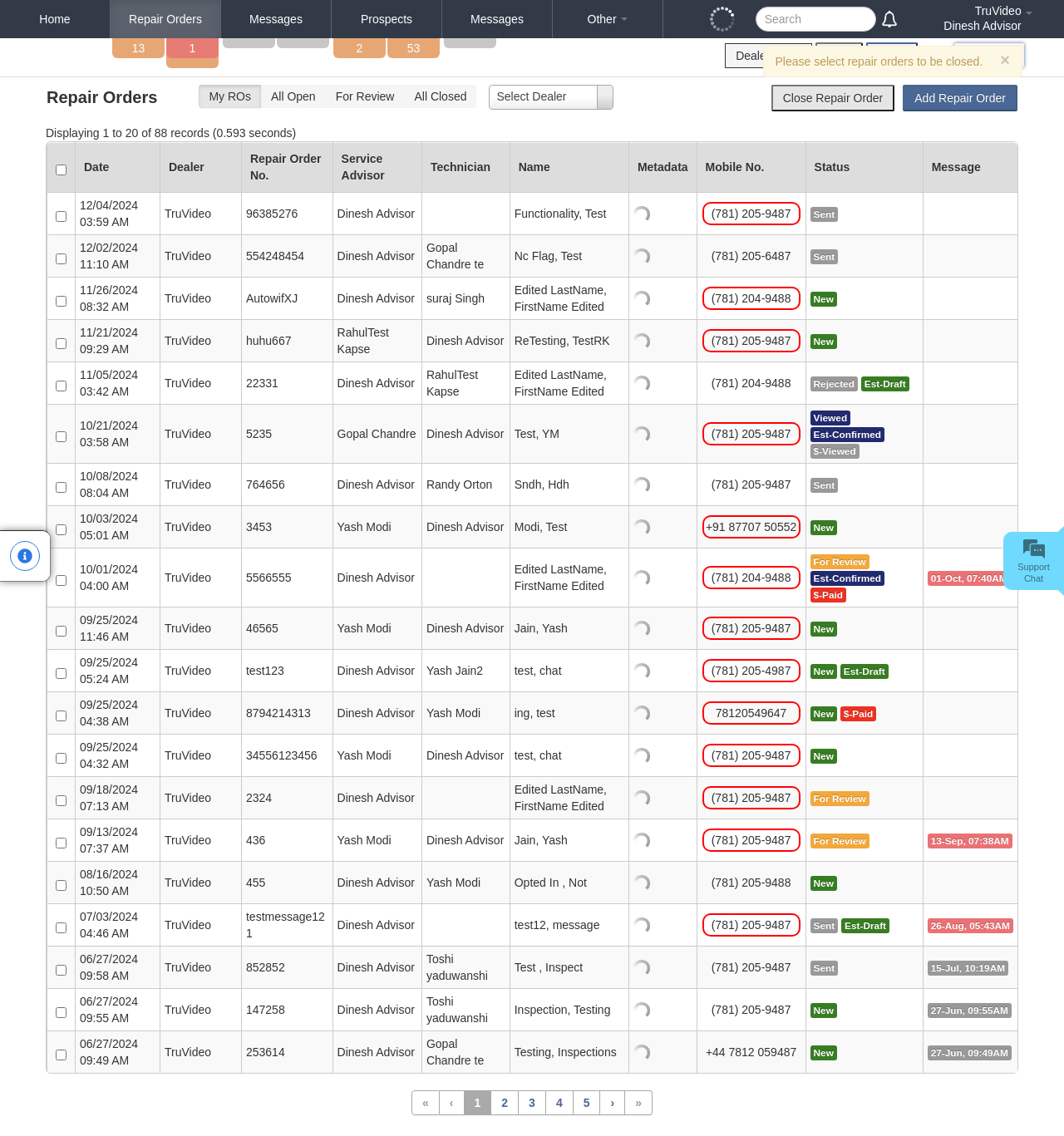1064x1136 pixels.
Task: Jump to the next page arrow
Action: pos(613,1103)
